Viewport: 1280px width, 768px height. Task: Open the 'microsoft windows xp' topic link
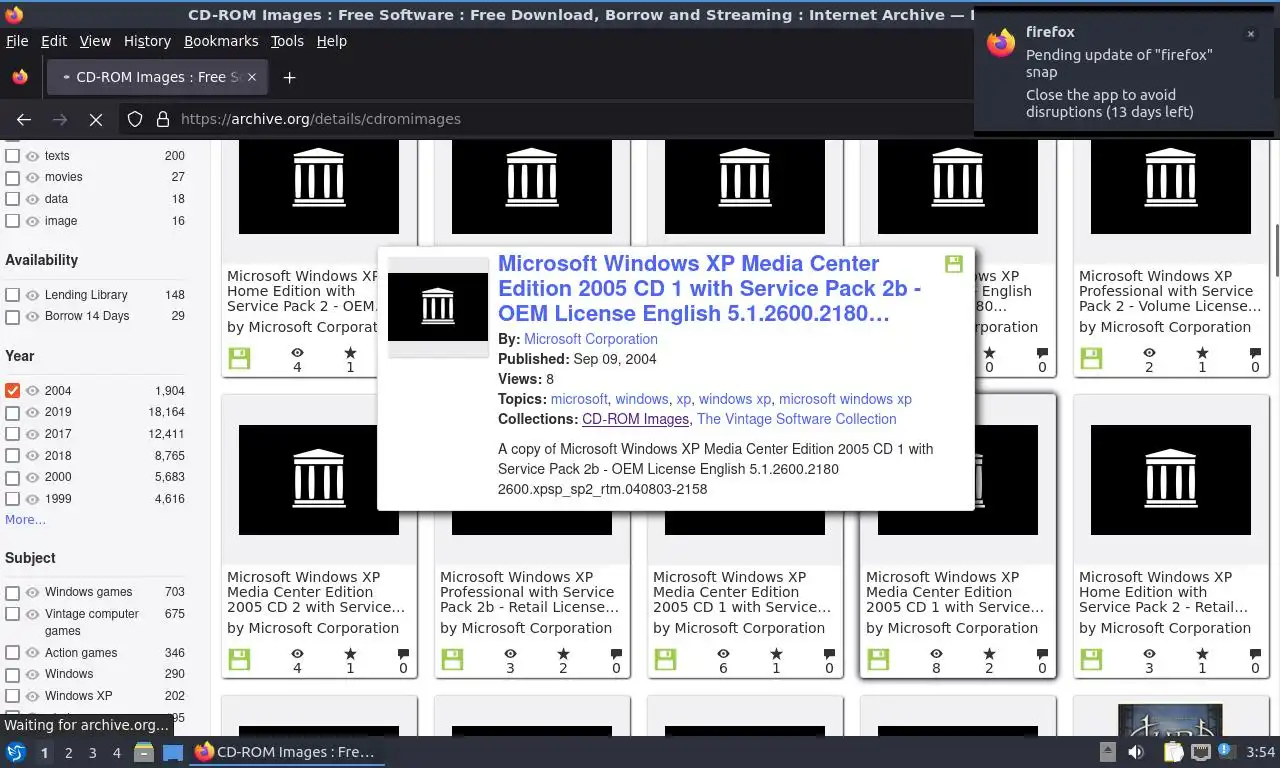[x=845, y=399]
